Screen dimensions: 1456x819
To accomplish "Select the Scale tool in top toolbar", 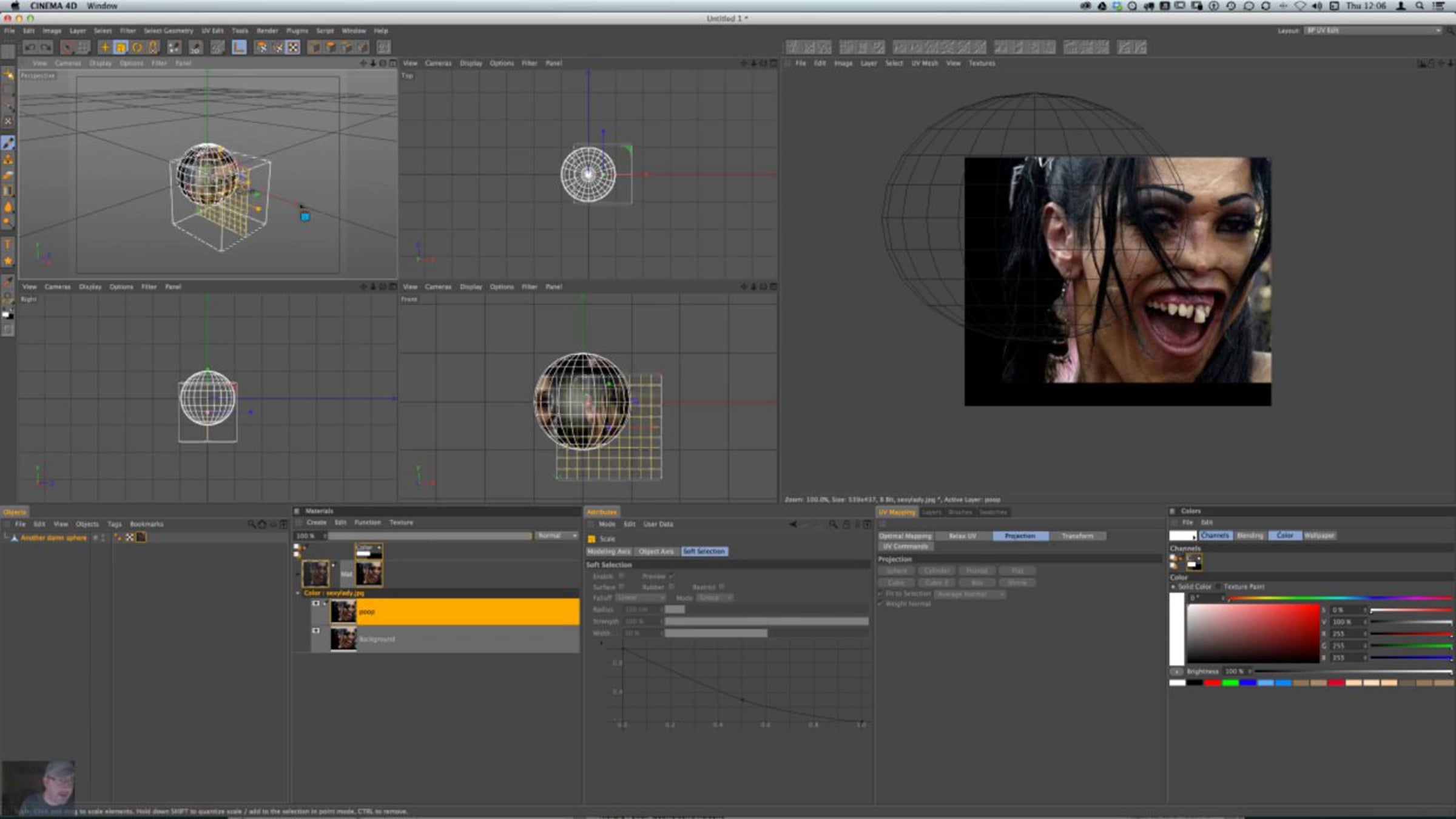I will click(121, 47).
